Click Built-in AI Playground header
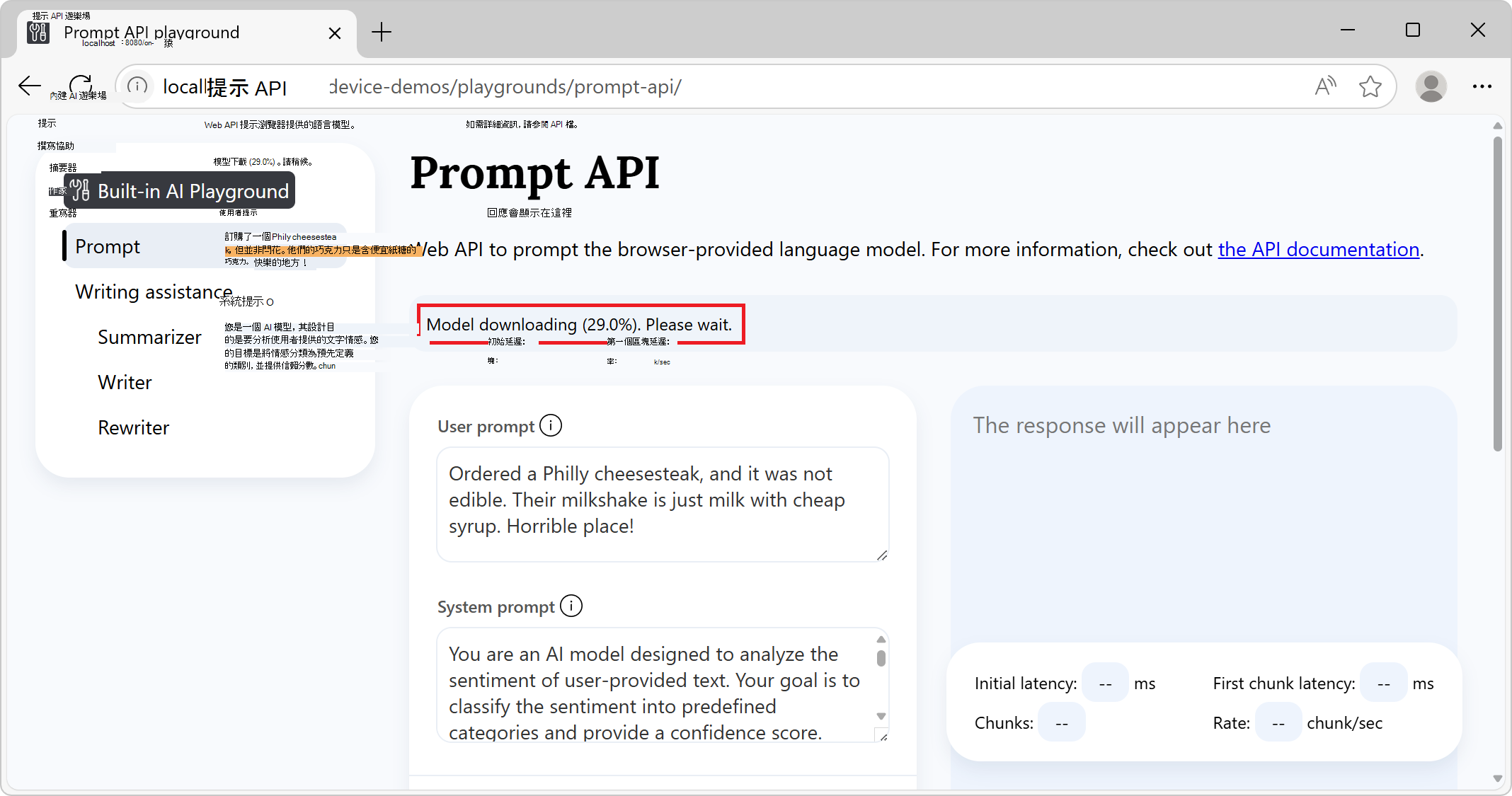Screen dimensions: 1512x796 pyautogui.click(x=181, y=191)
